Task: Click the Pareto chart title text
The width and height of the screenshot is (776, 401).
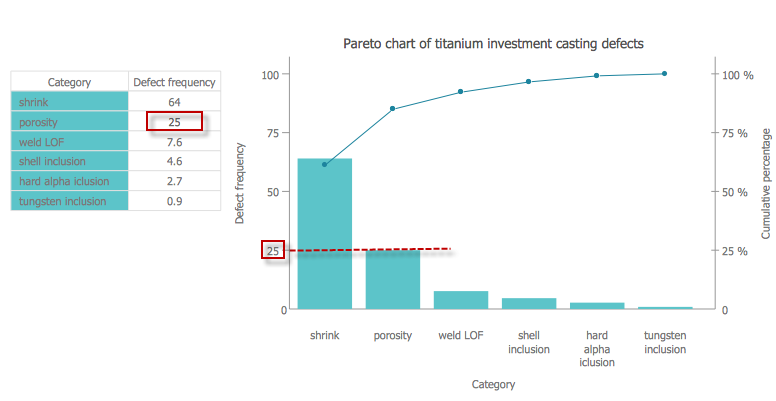Action: click(493, 43)
